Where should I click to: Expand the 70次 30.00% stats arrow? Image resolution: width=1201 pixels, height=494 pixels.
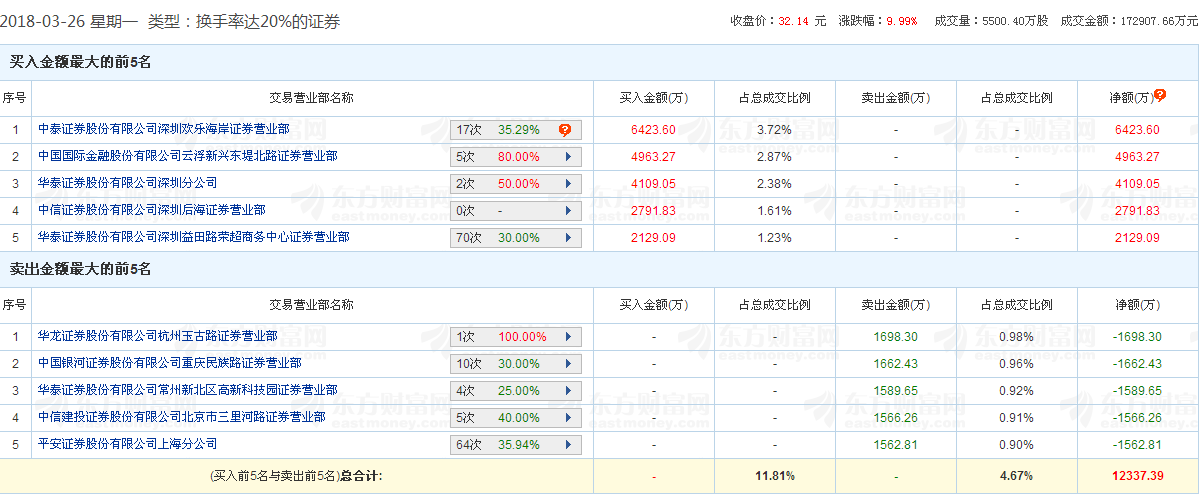click(x=568, y=238)
